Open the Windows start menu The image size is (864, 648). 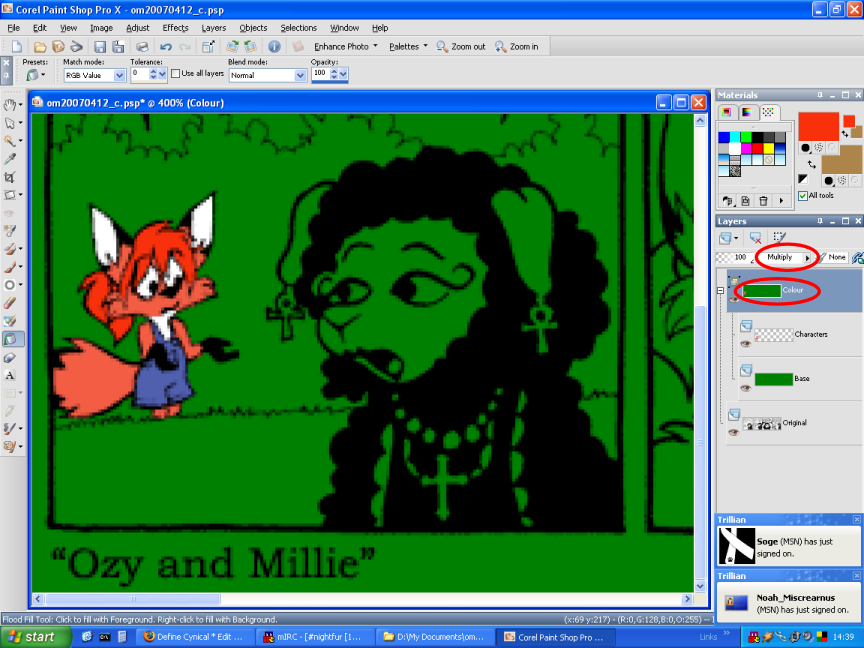pyautogui.click(x=36, y=637)
